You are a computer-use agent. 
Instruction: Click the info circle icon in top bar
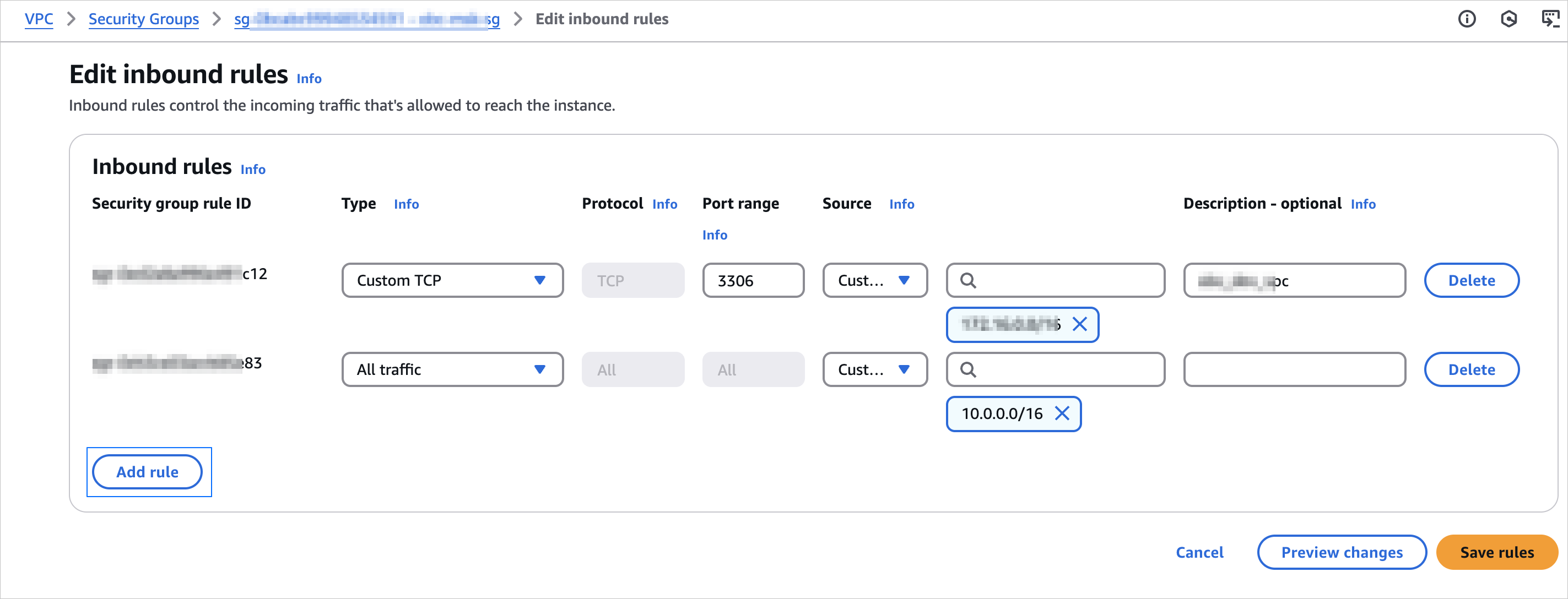[x=1466, y=19]
